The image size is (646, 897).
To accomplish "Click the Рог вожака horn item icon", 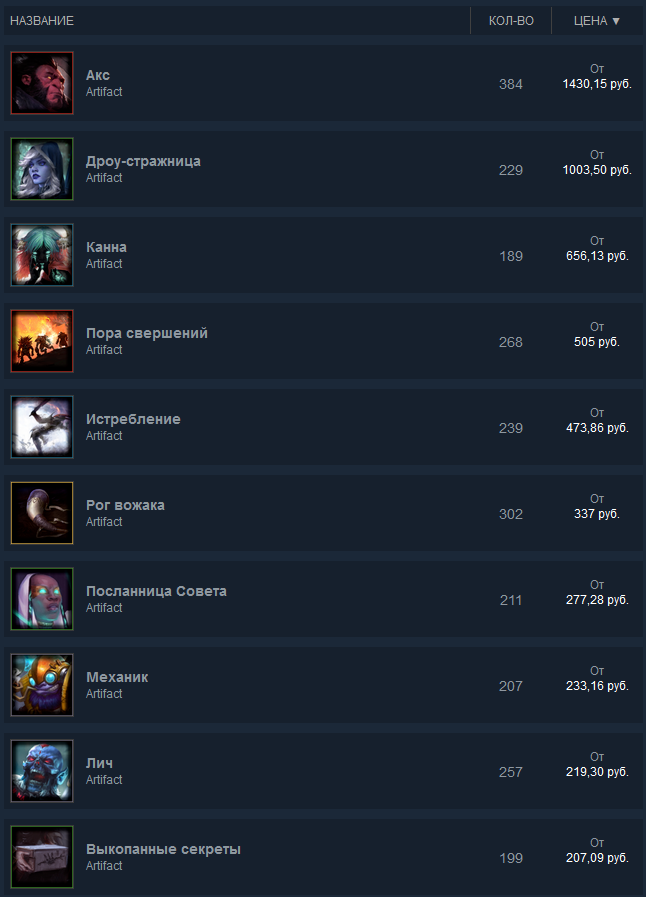I will coord(42,513).
